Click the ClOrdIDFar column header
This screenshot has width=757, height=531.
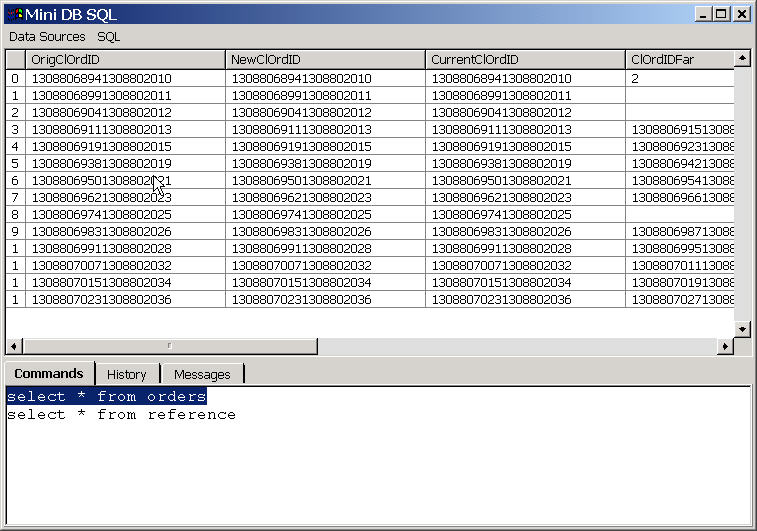(680, 60)
